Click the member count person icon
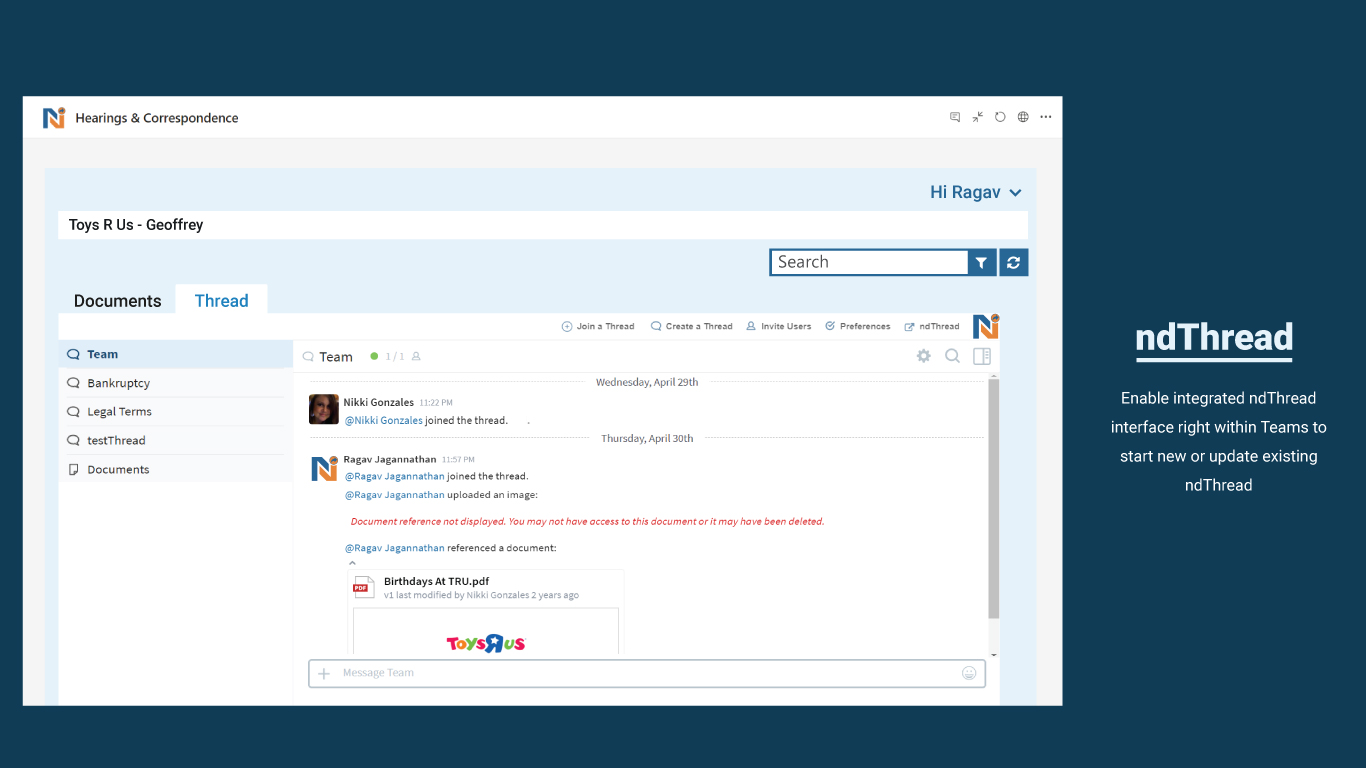Screen dimensions: 1366x768 click(x=416, y=357)
